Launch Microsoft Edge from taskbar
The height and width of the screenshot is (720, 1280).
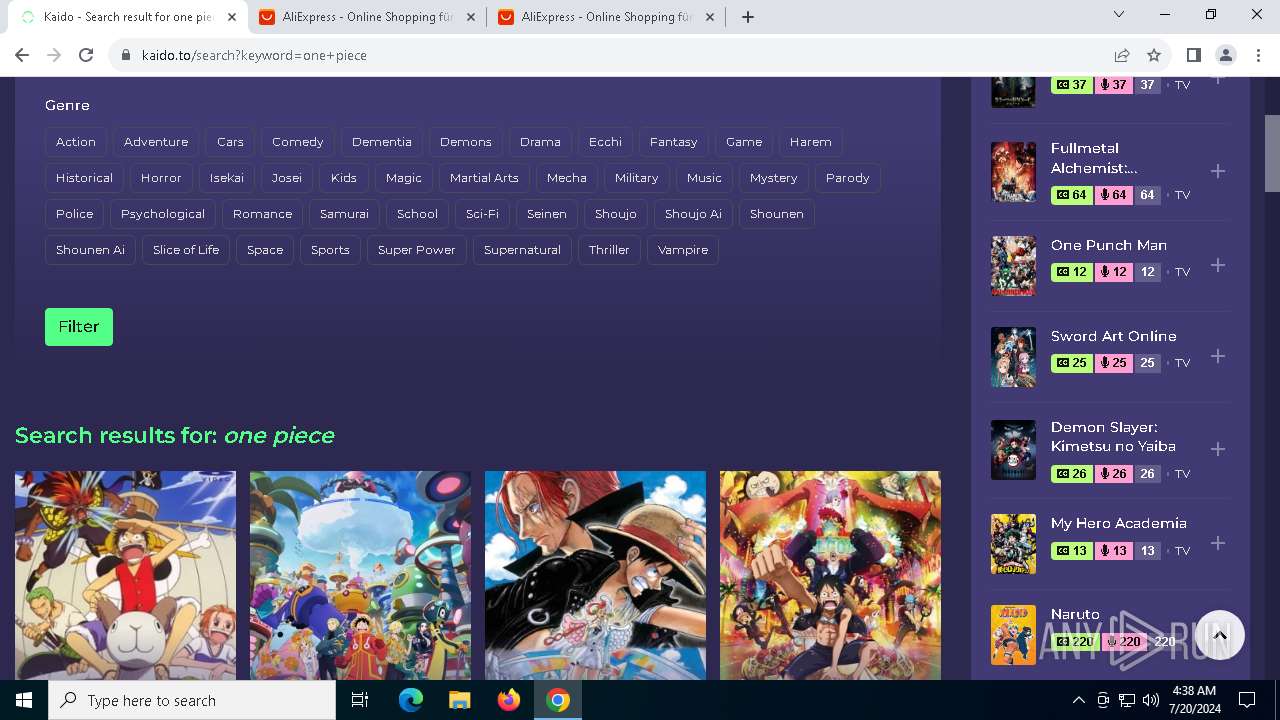[x=410, y=700]
